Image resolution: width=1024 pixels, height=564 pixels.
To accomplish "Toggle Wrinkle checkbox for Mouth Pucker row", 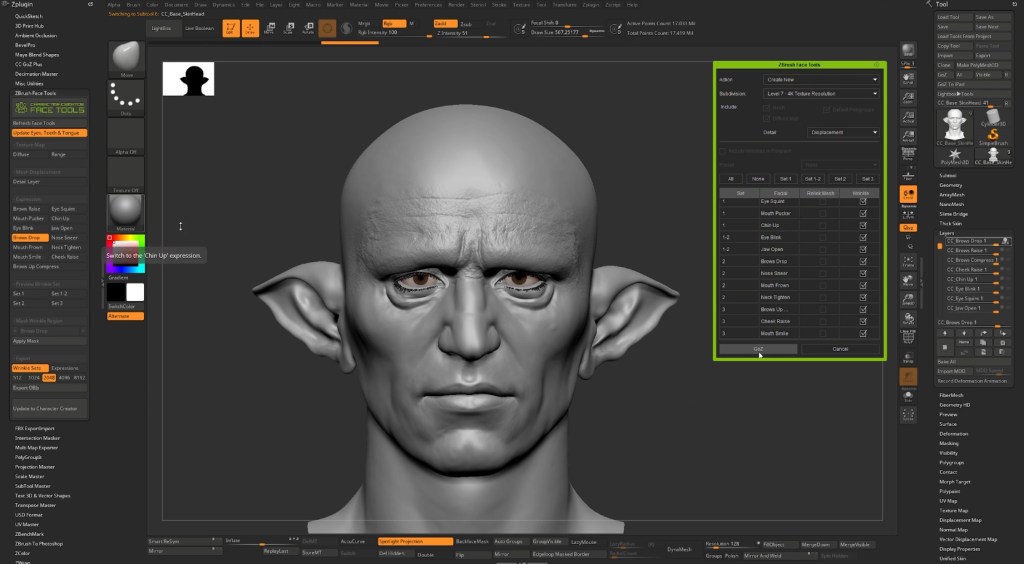I will 863,213.
